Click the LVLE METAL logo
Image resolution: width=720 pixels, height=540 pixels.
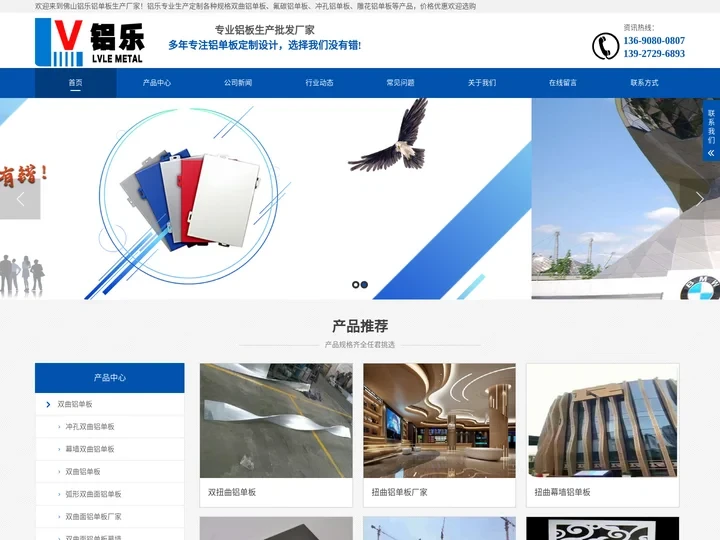[x=90, y=42]
